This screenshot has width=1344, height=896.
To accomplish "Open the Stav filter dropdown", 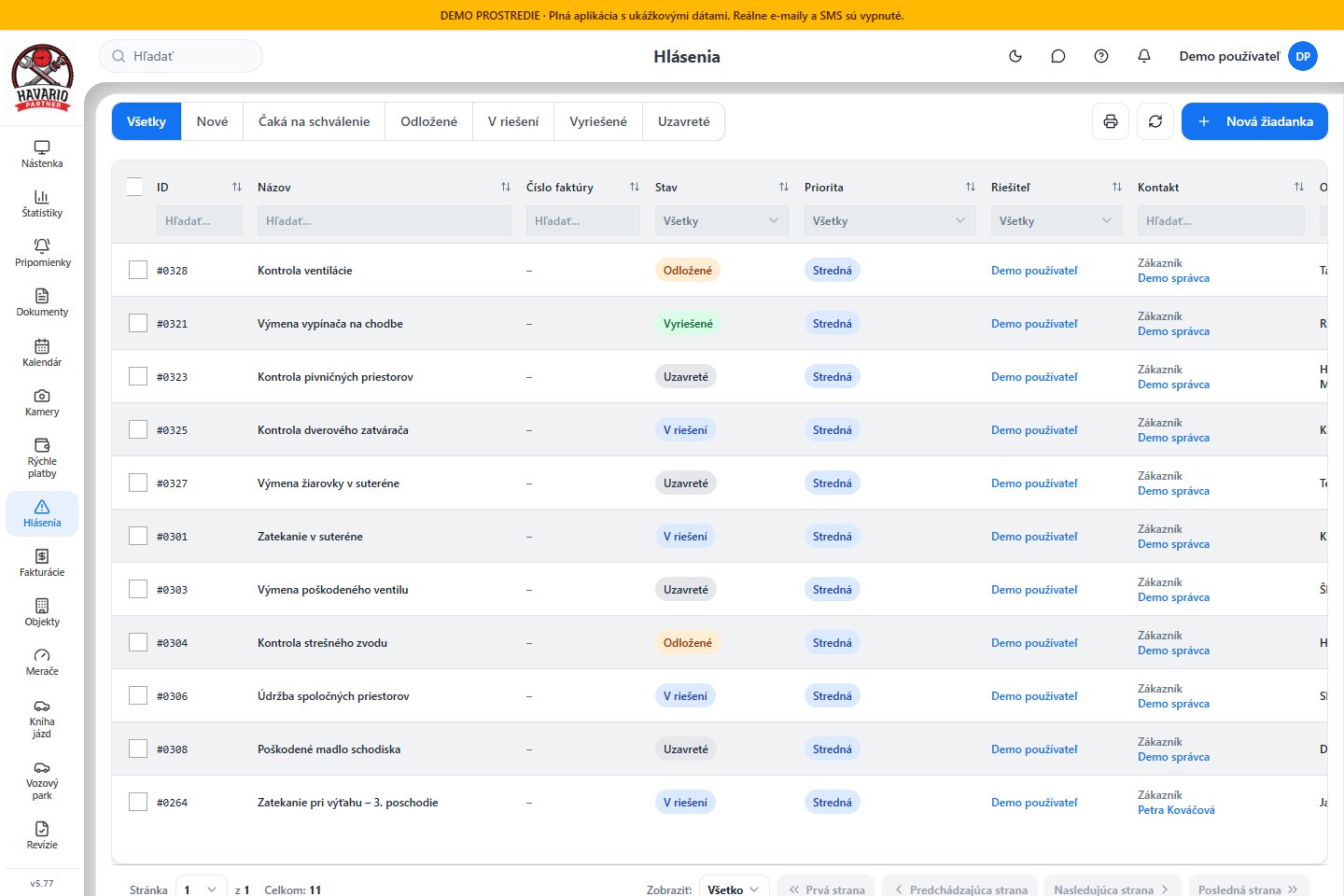I will click(722, 220).
